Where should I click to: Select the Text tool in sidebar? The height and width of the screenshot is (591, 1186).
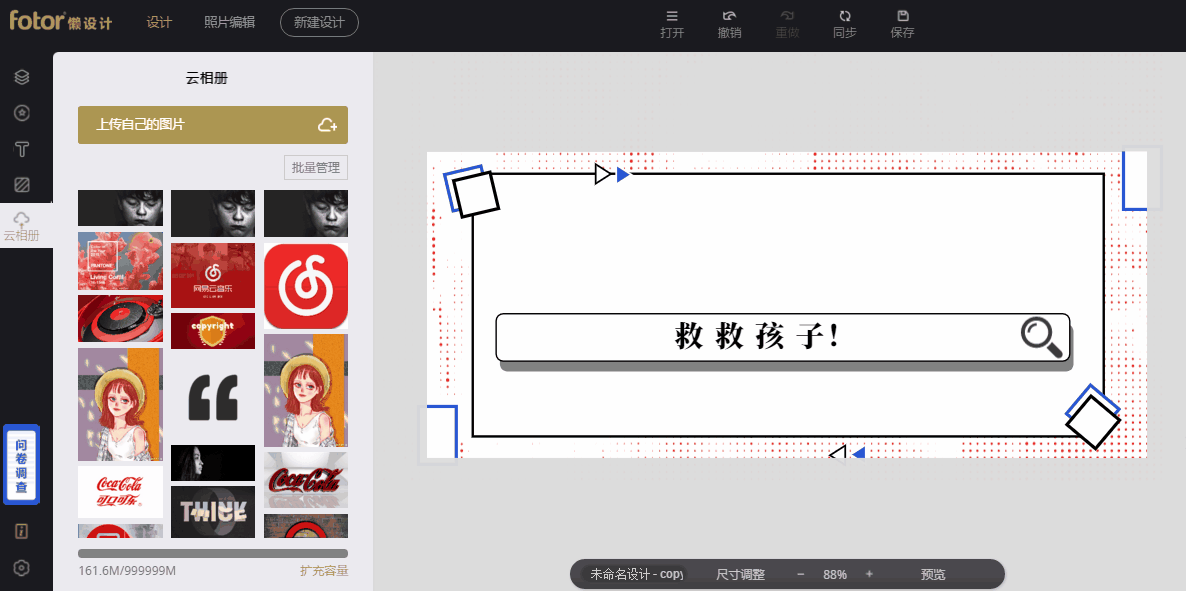pos(21,149)
